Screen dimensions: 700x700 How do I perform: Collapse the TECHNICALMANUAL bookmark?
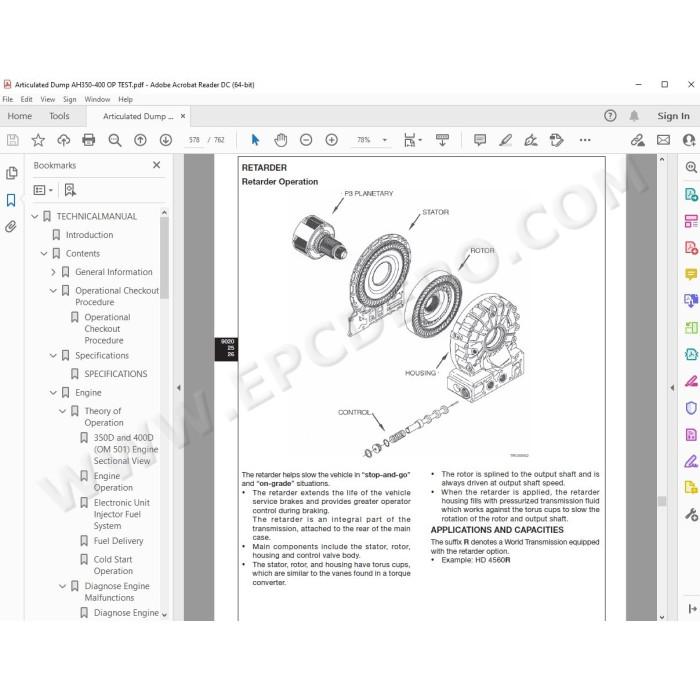(35, 217)
